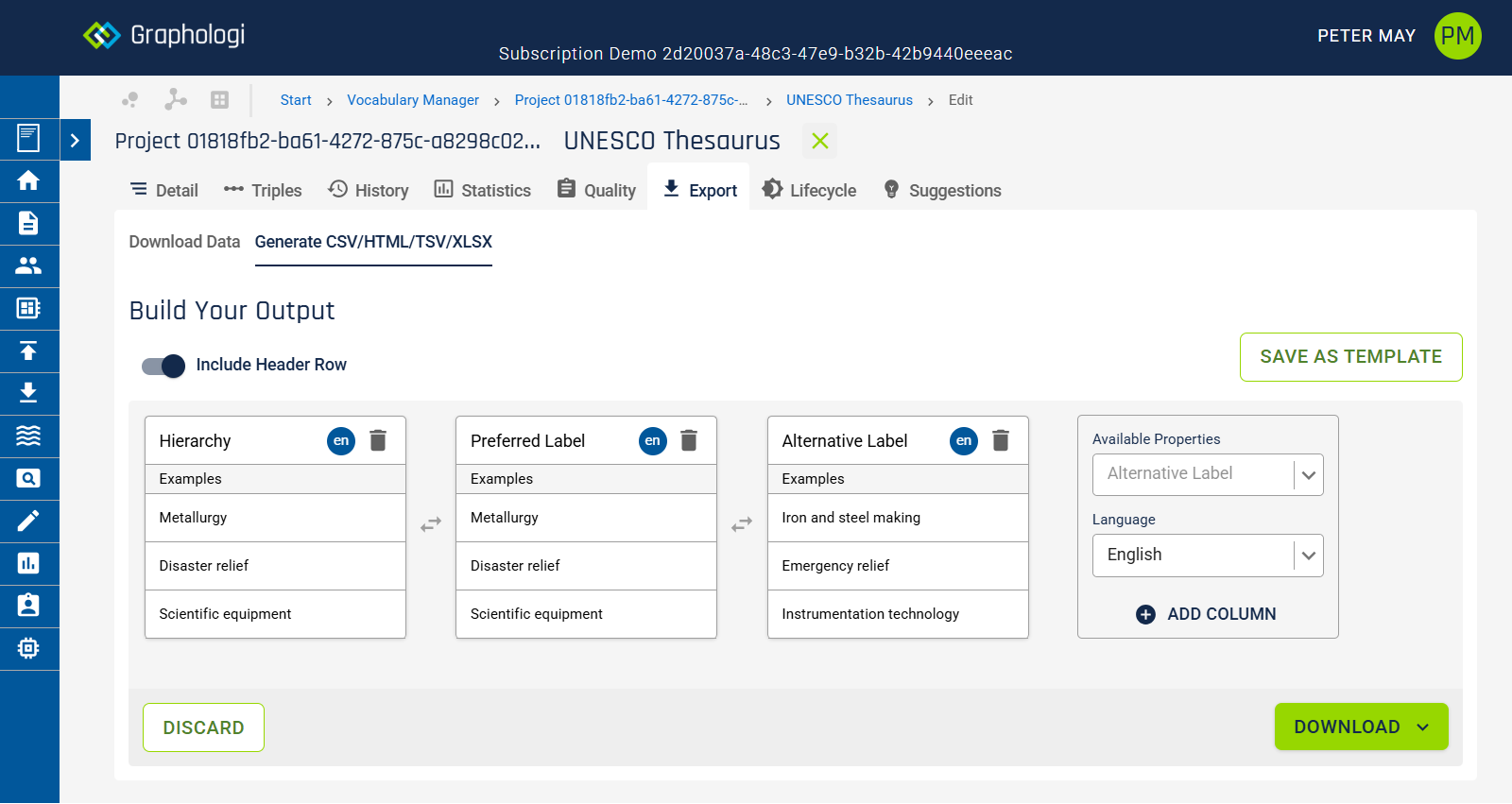Click 'Instrumentation technology' example cell
Screen dimensions: 1512x804
click(898, 614)
